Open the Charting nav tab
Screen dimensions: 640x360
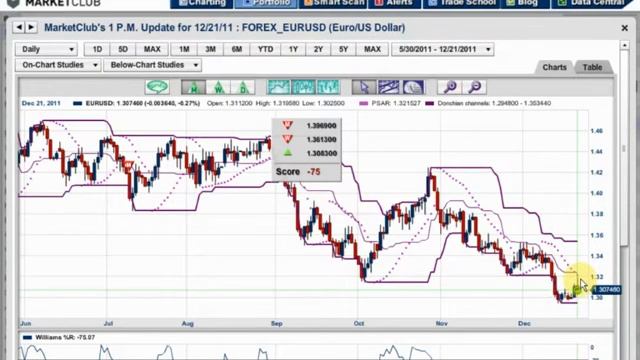point(202,3)
